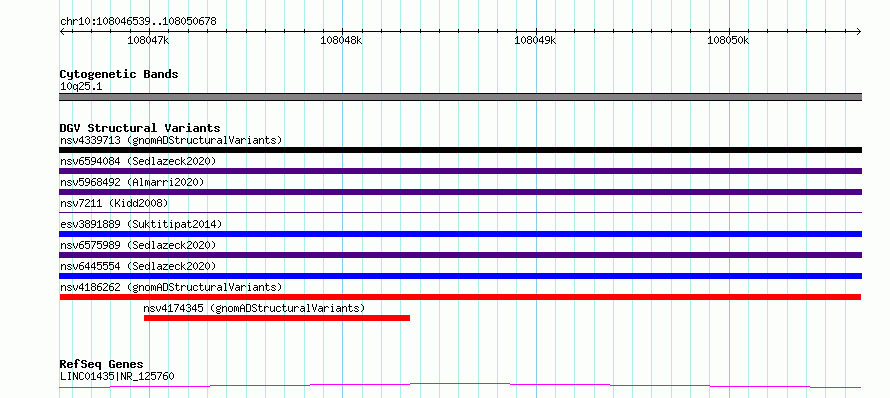Click the thin nsv7211 variant line

[460, 212]
